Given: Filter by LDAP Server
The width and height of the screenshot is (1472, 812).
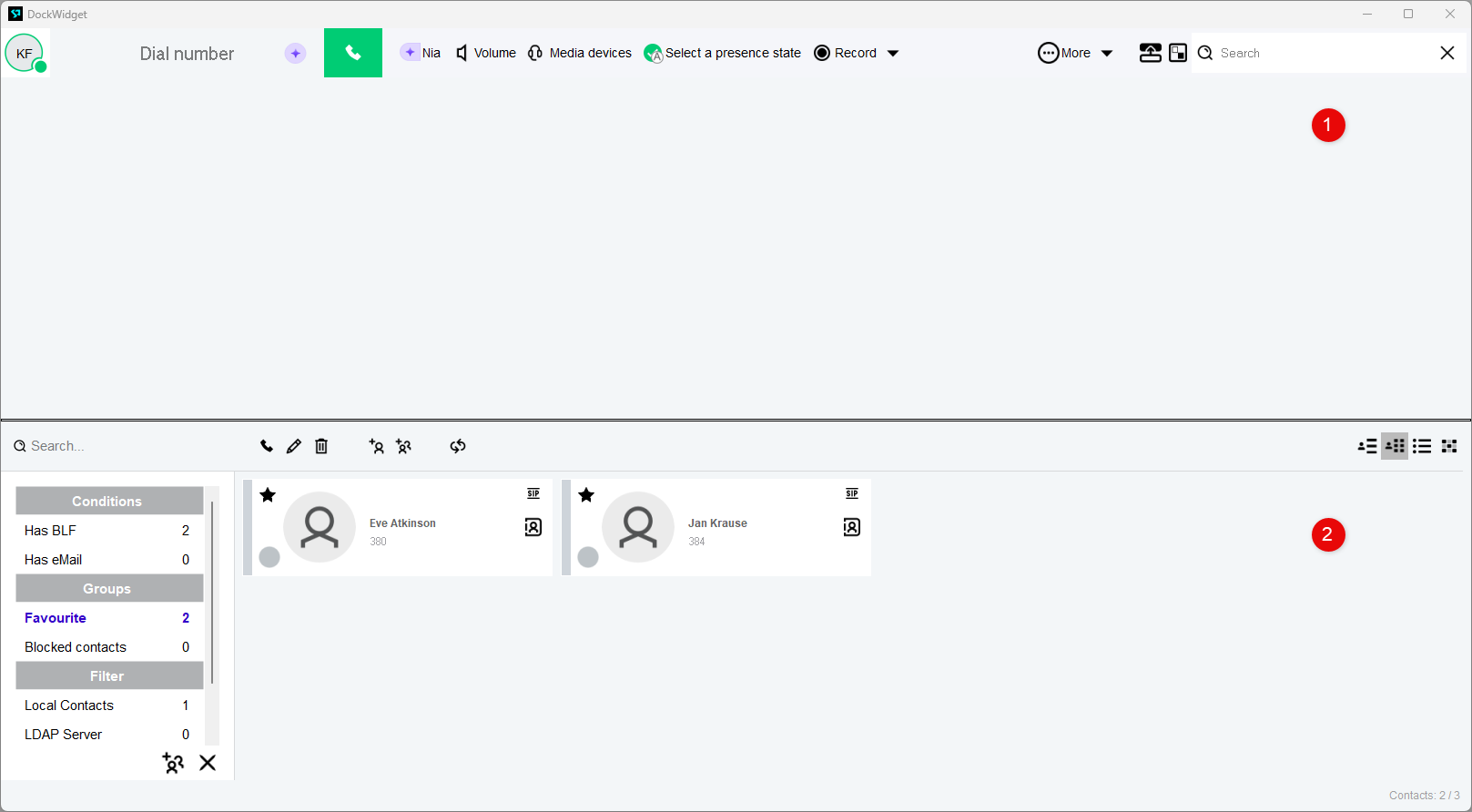Looking at the screenshot, I should coord(109,735).
